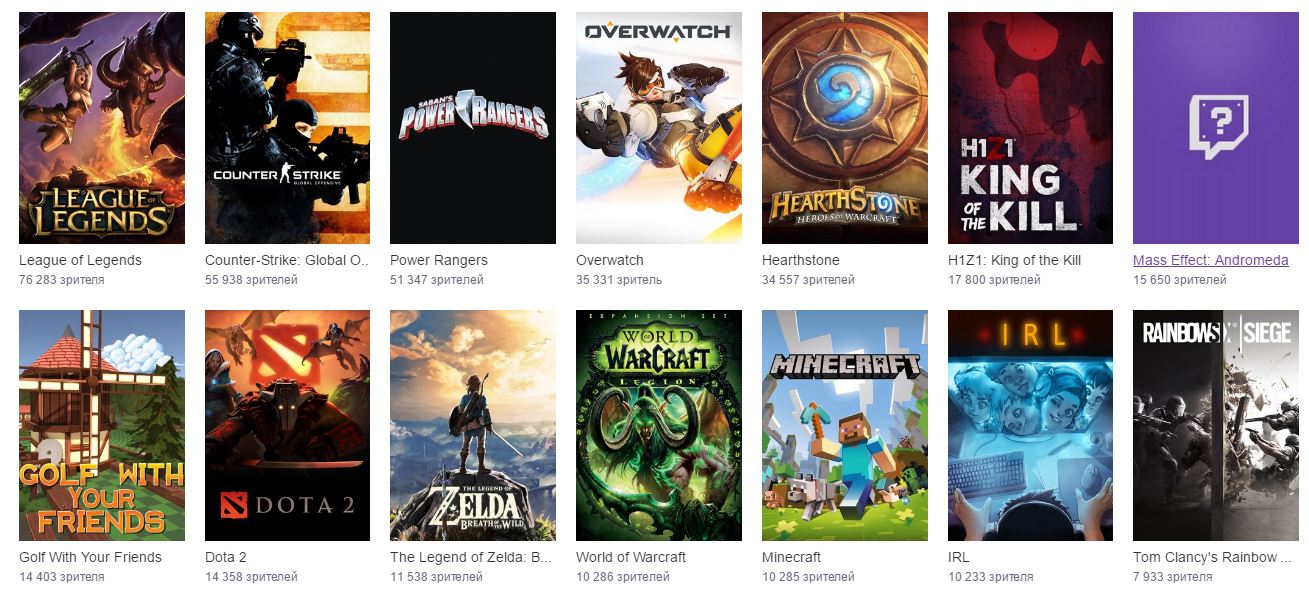Click the Minecraft title below the cover
This screenshot has width=1309, height=607.
791,557
